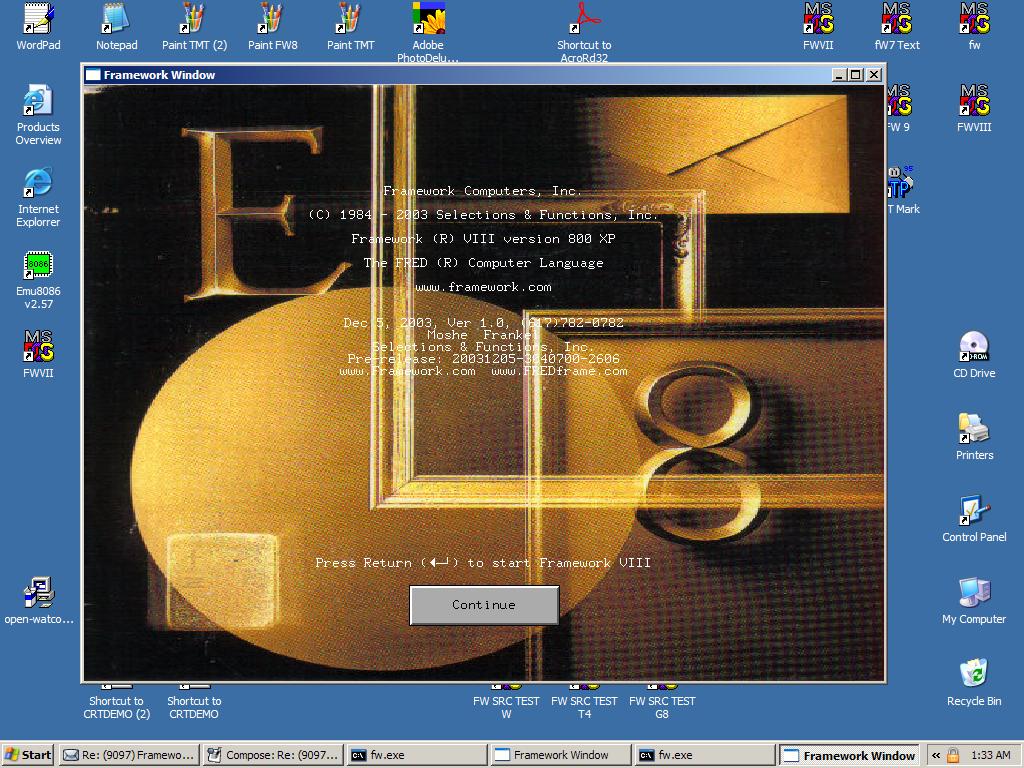The width and height of the screenshot is (1024, 768).
Task: Select the Paint FW8 desktop icon
Action: click(272, 26)
